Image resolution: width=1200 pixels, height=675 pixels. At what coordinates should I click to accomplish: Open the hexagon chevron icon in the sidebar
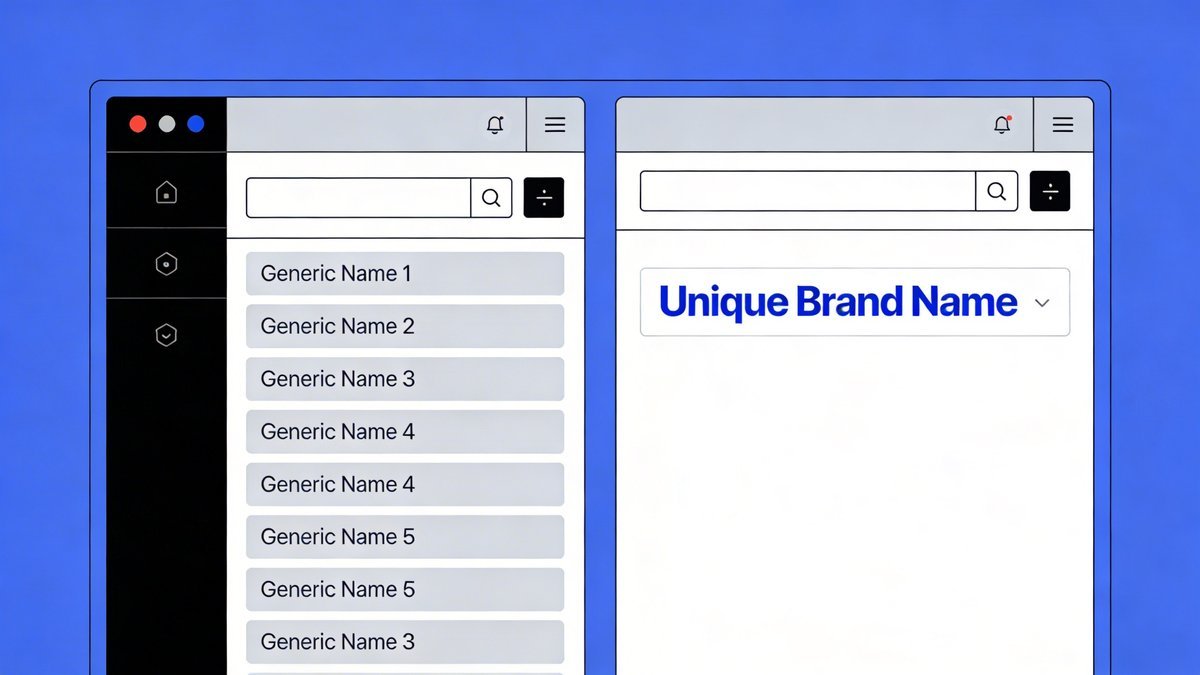click(x=166, y=335)
